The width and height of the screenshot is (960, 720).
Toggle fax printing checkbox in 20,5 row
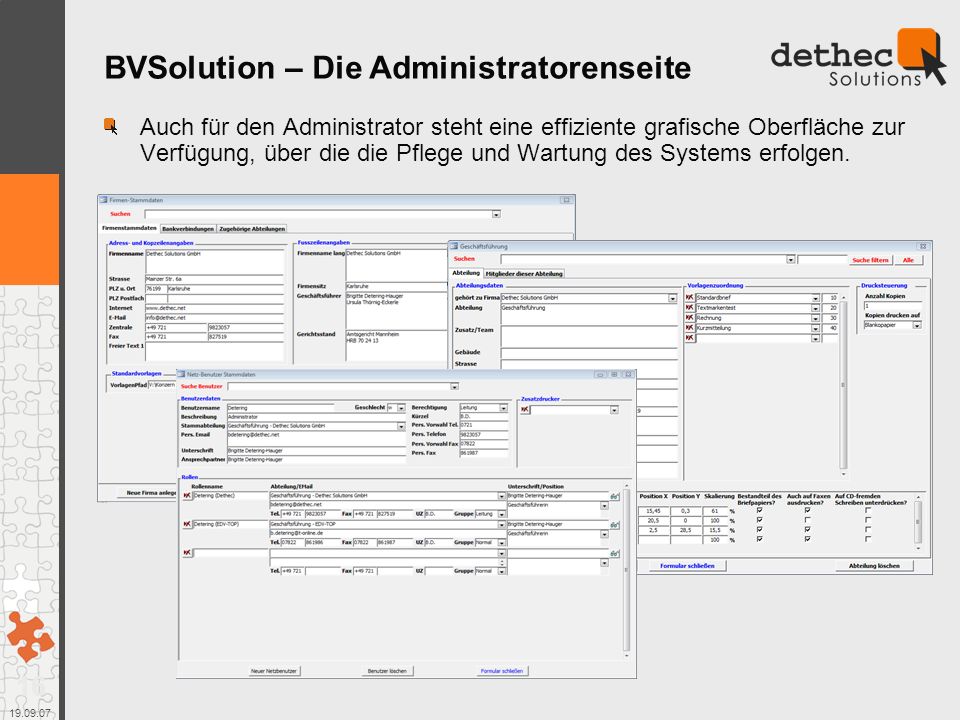(808, 520)
